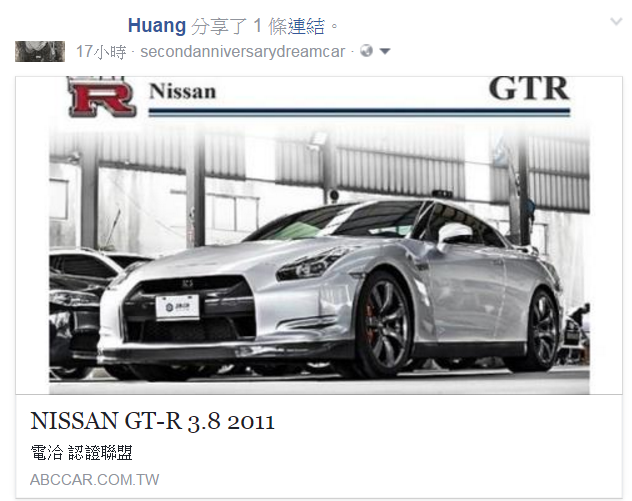Click the secondanniversarydreamcar source link

point(243,52)
